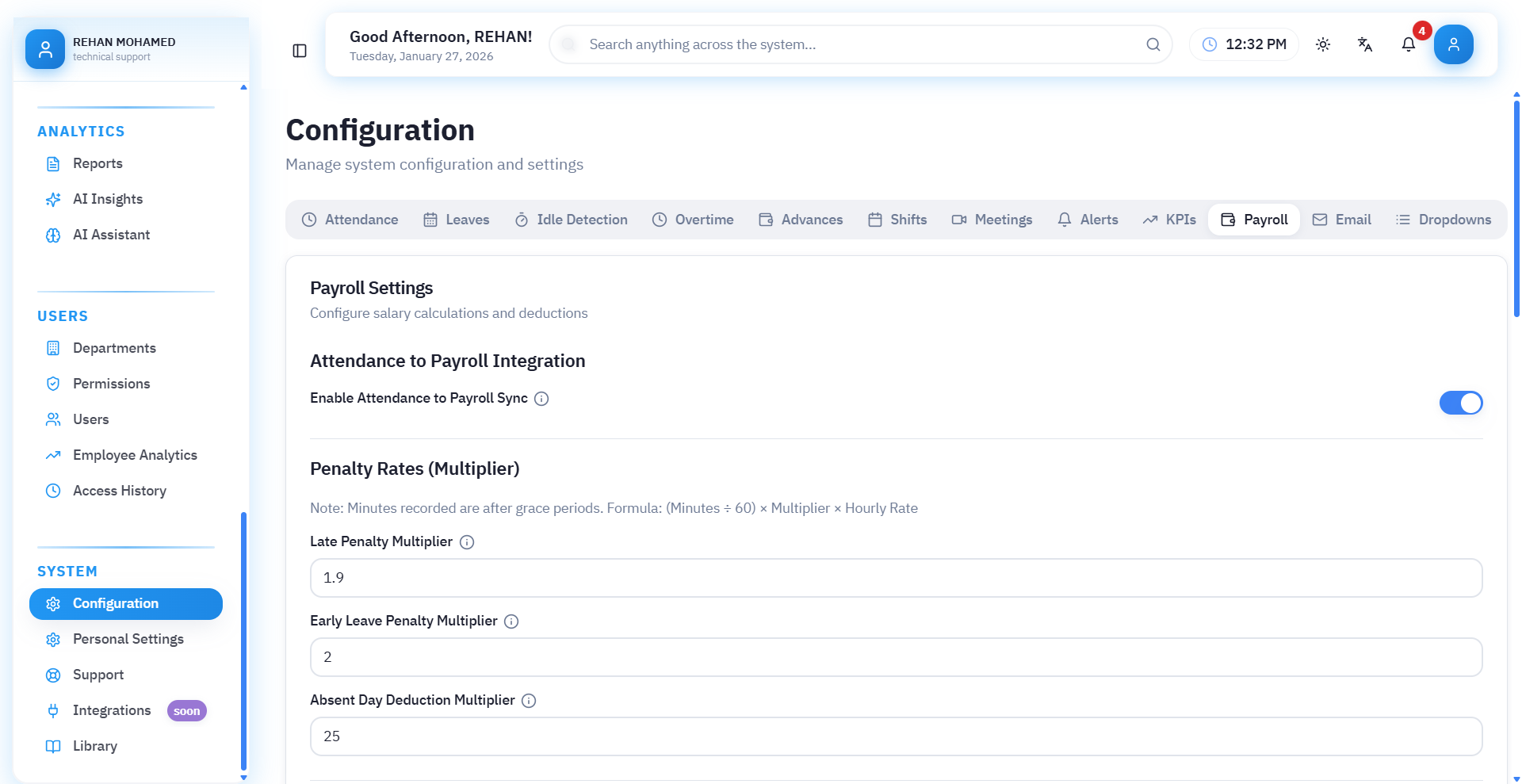Disable Attendance to Payroll Sync toggle

click(1460, 403)
